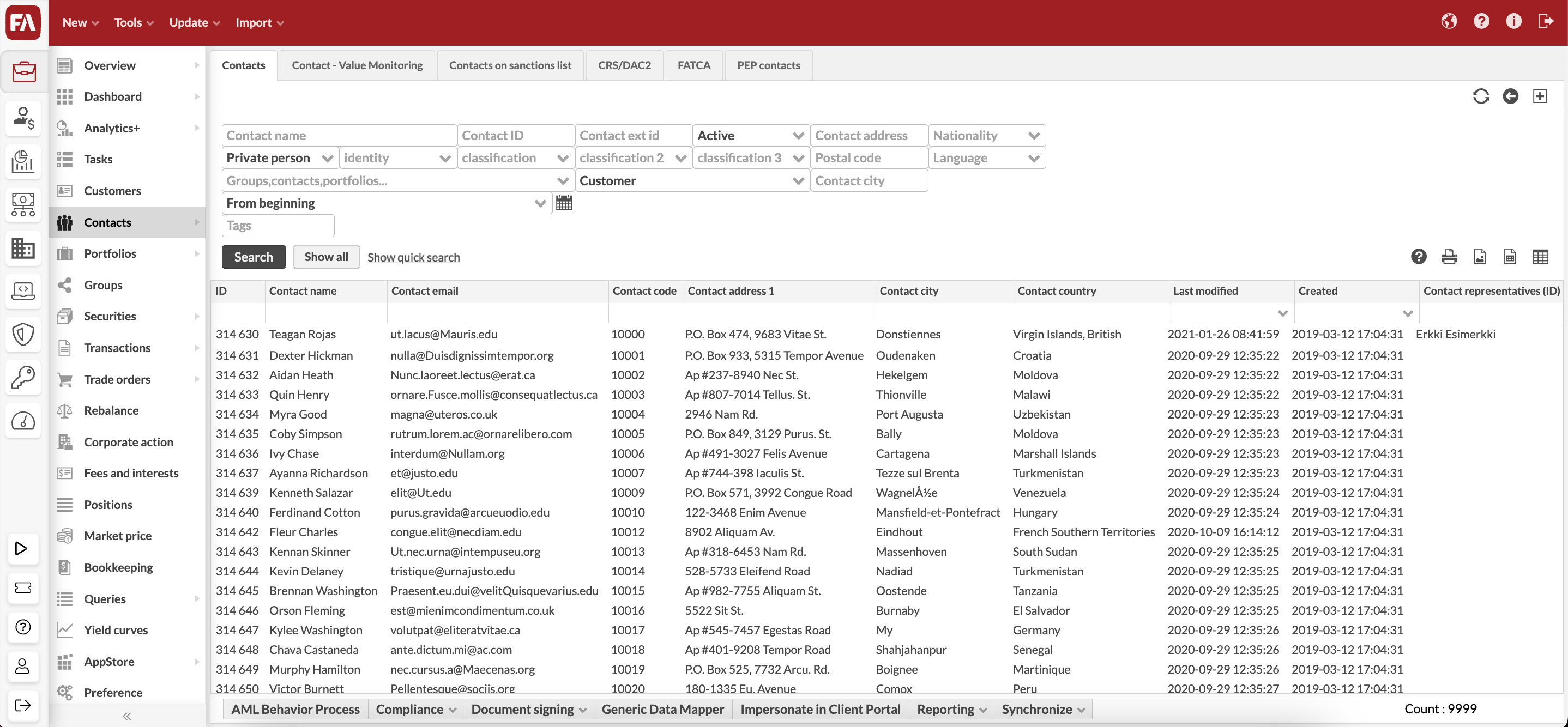Image resolution: width=1568 pixels, height=727 pixels.
Task: Click the Show all button
Action: click(x=326, y=257)
